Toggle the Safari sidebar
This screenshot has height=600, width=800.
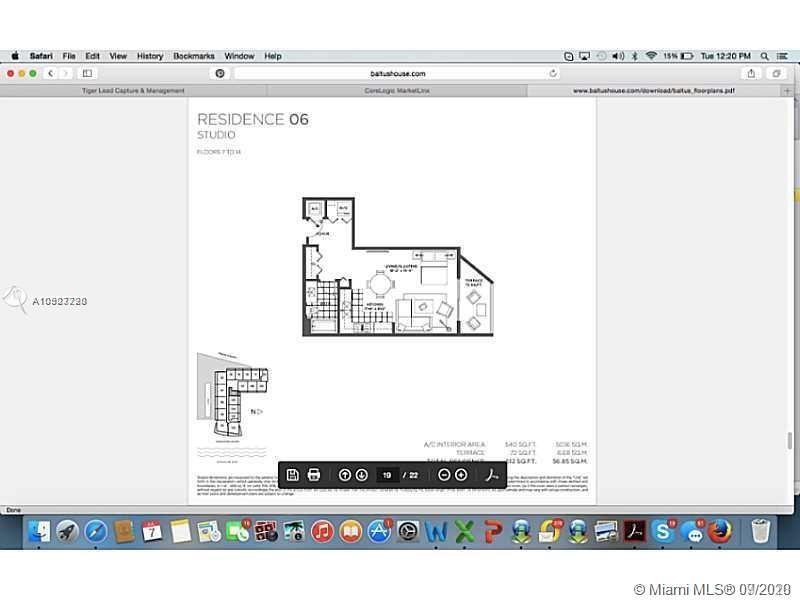tap(87, 73)
